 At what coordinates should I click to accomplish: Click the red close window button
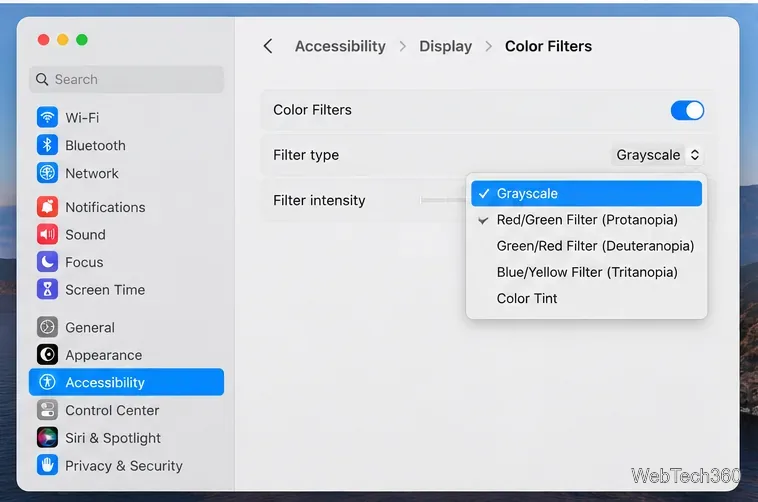click(x=44, y=40)
